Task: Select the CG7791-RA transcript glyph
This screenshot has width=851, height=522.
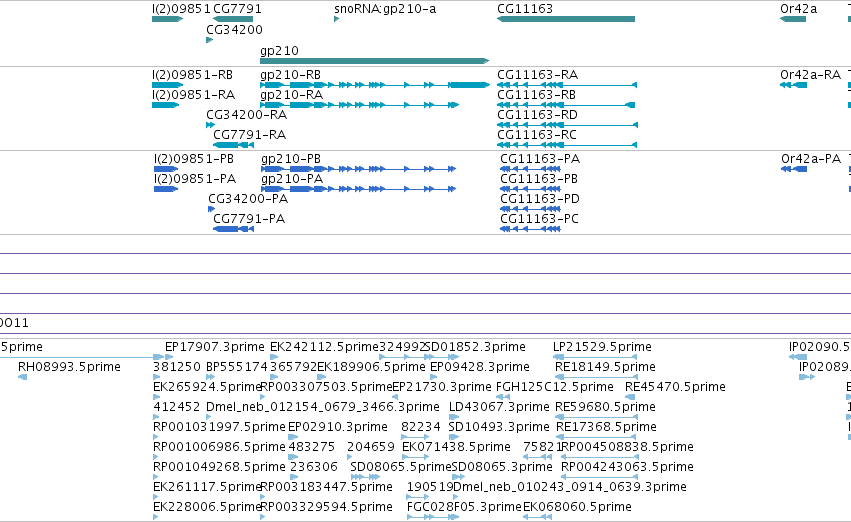Action: coord(233,145)
